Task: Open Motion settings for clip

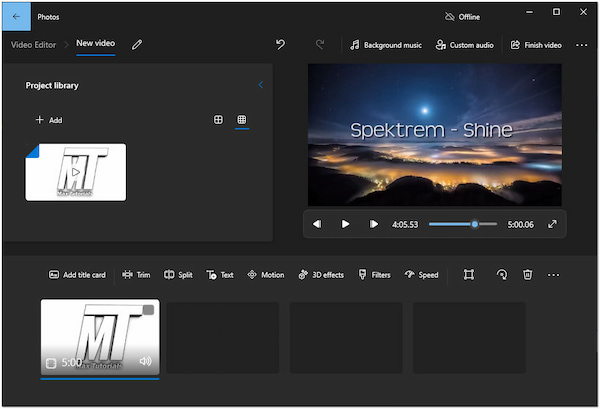Action: point(266,275)
